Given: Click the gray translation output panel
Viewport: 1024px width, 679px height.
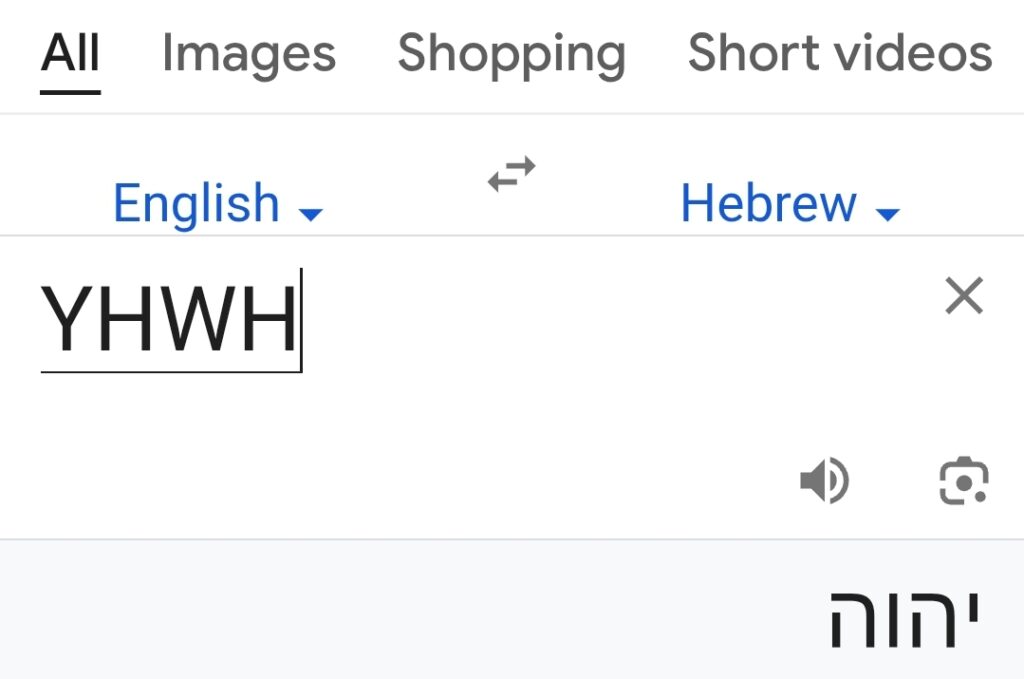Looking at the screenshot, I should 512,610.
